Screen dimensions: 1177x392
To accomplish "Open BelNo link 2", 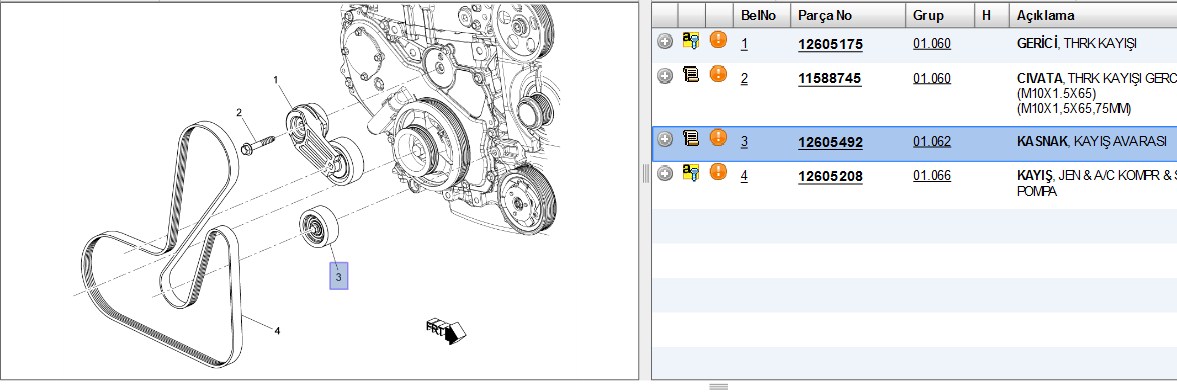I will [x=744, y=78].
